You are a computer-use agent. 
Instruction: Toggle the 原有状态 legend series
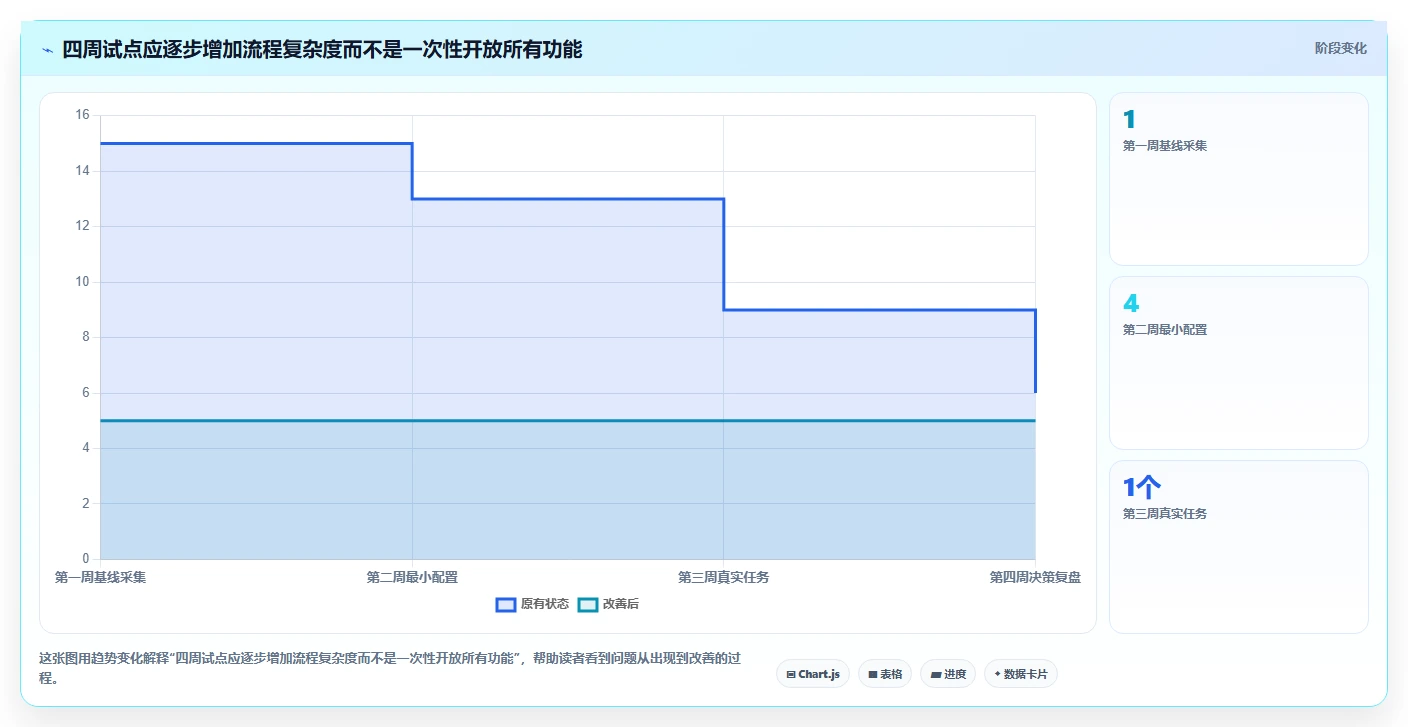(x=533, y=604)
